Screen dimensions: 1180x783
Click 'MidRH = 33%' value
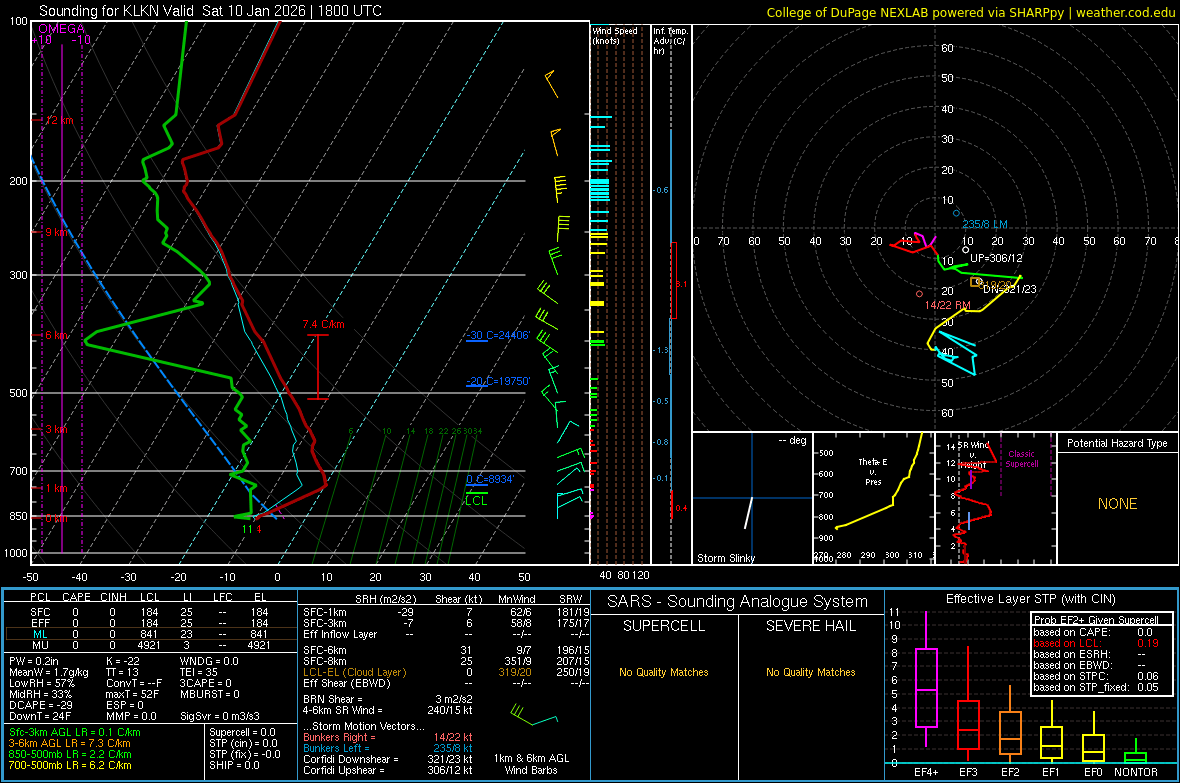coord(40,694)
